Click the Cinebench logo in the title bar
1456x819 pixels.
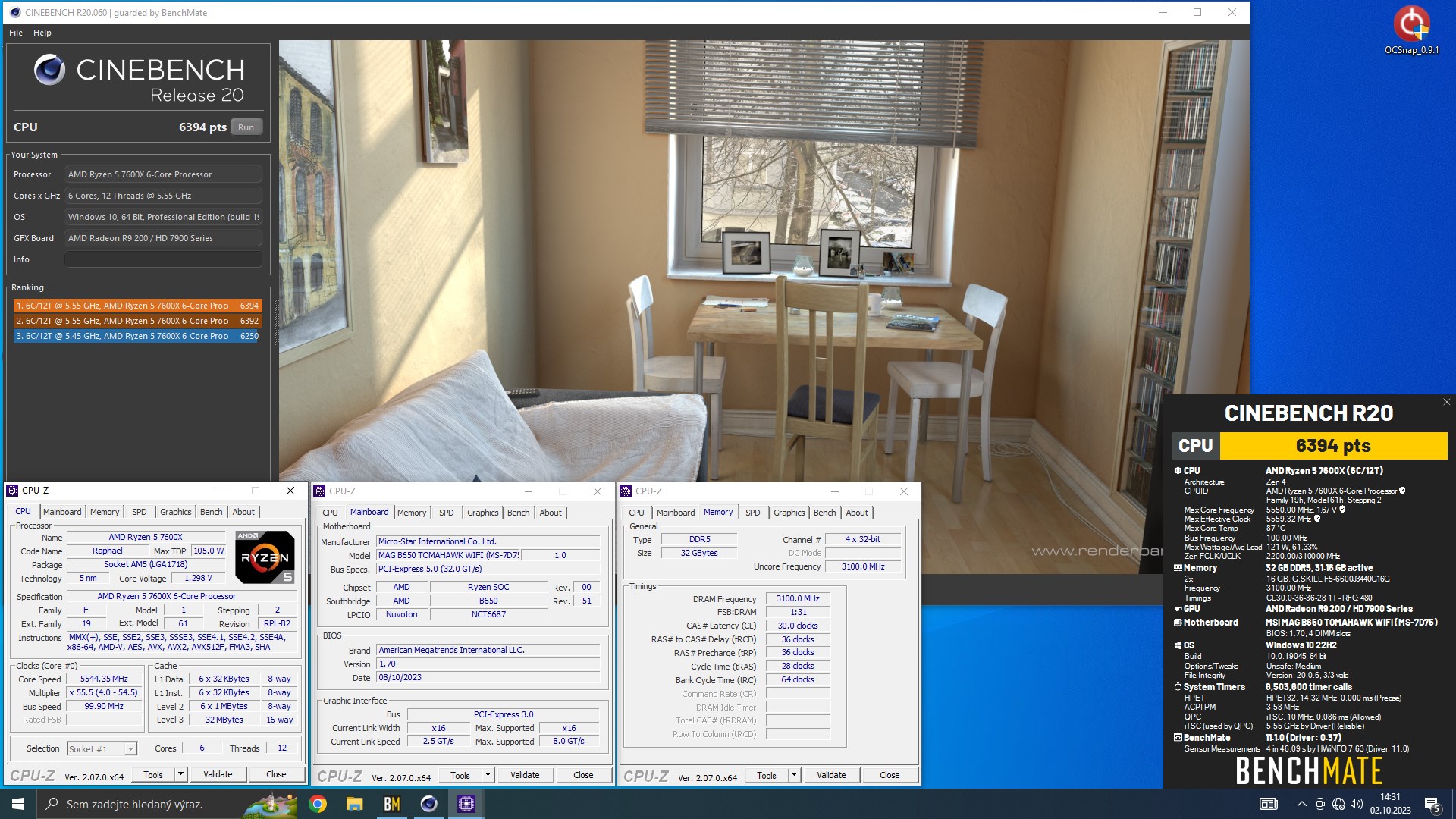[15, 12]
